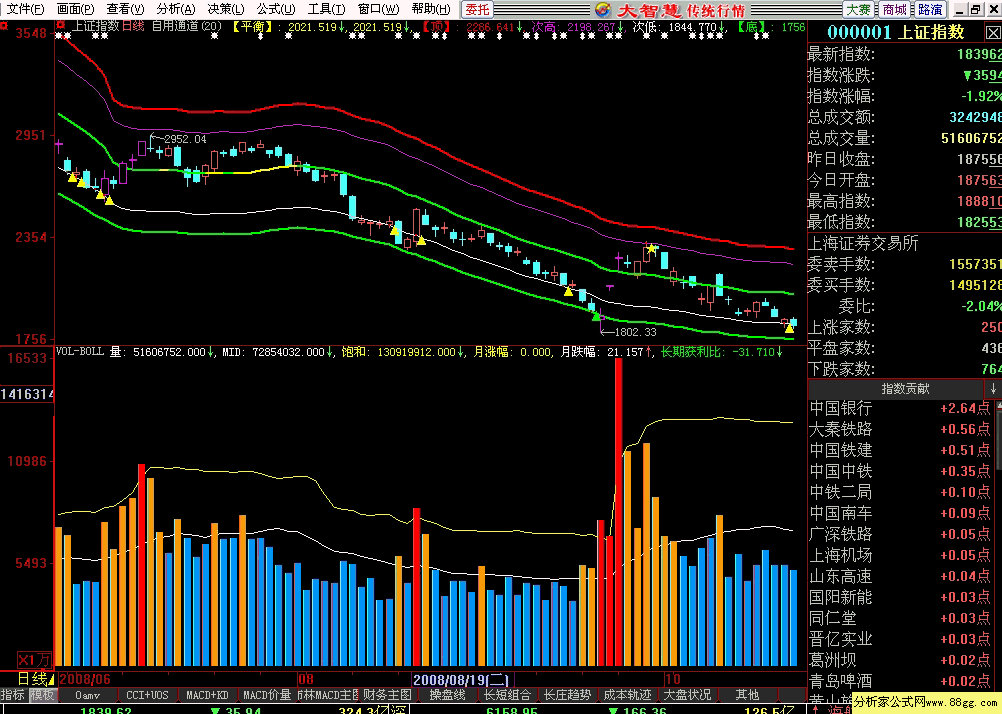Click the 中铁二局 row in contribution list

click(900, 492)
